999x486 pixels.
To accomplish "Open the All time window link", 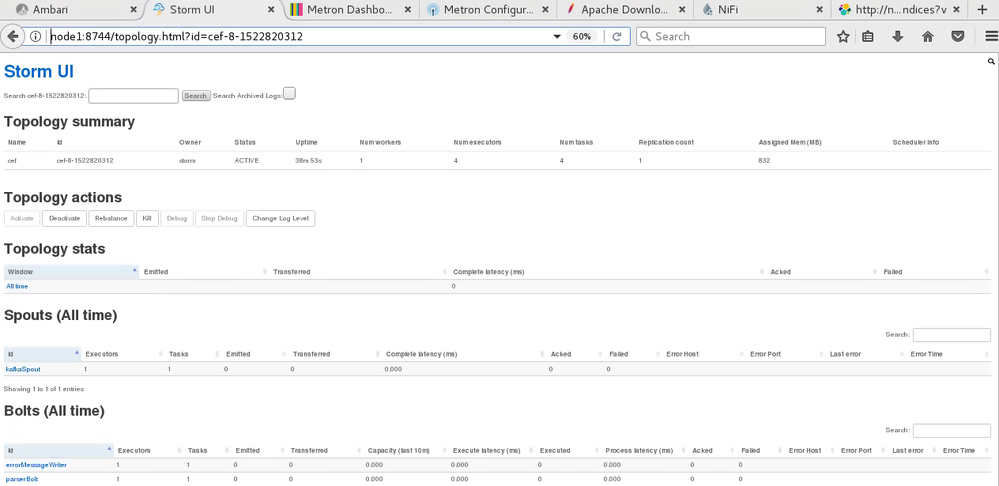I will pyautogui.click(x=17, y=287).
